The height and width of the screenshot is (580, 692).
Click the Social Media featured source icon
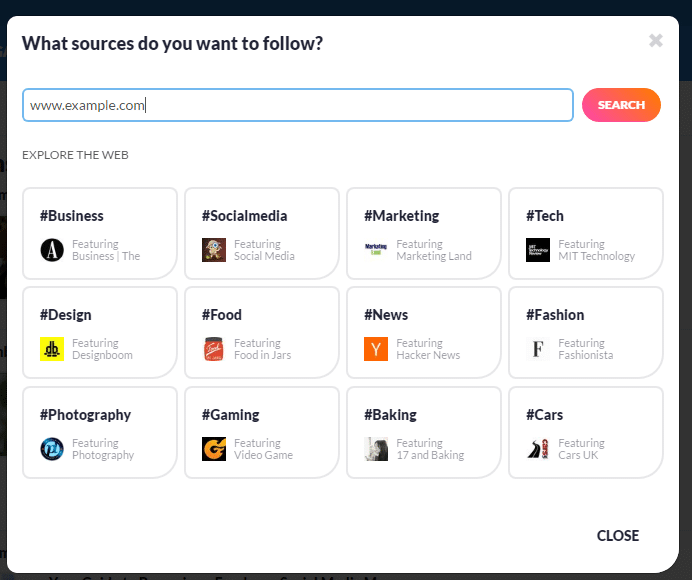click(214, 250)
